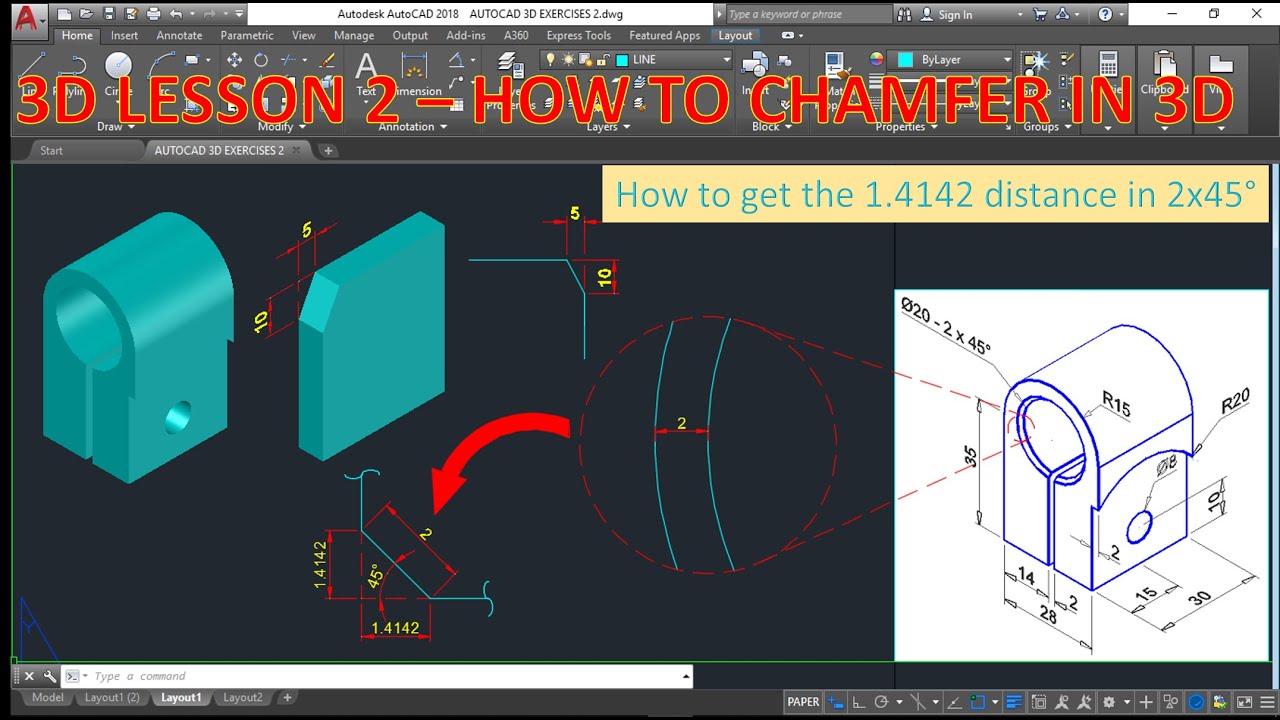Open the Help question mark icon
Image resolution: width=1280 pixels, height=720 pixels.
click(1105, 14)
